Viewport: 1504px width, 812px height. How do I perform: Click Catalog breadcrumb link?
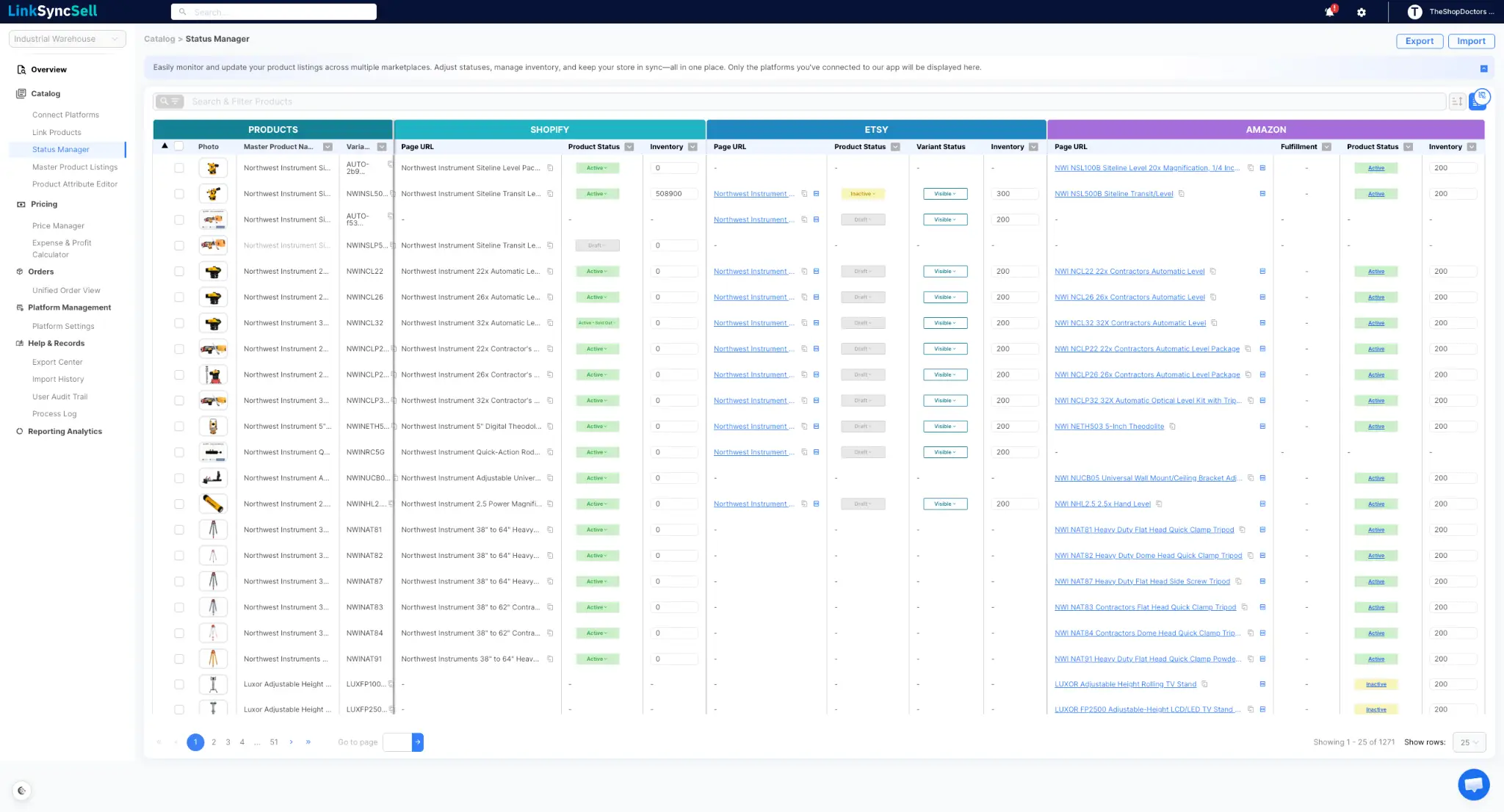click(159, 39)
